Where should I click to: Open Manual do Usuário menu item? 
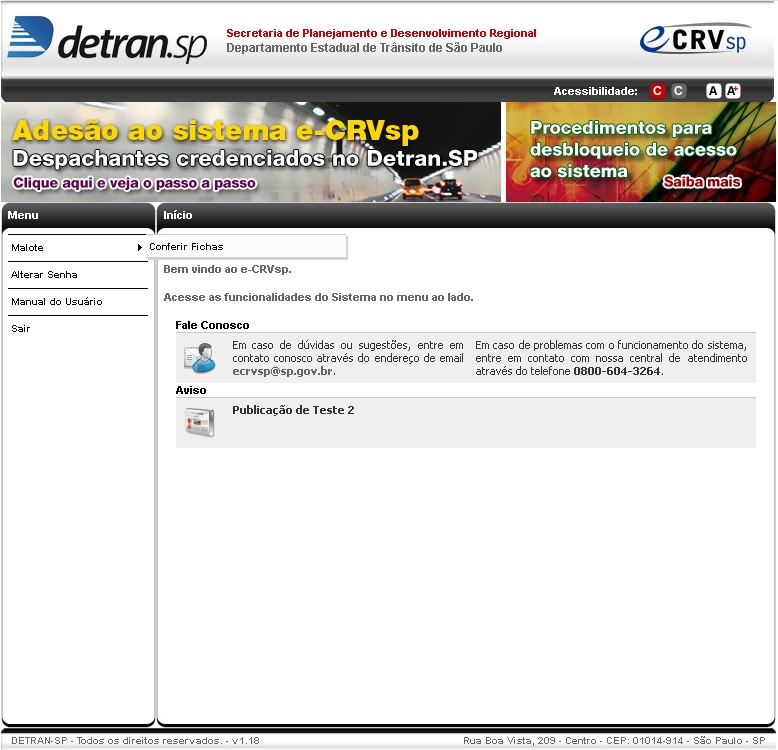click(78, 302)
